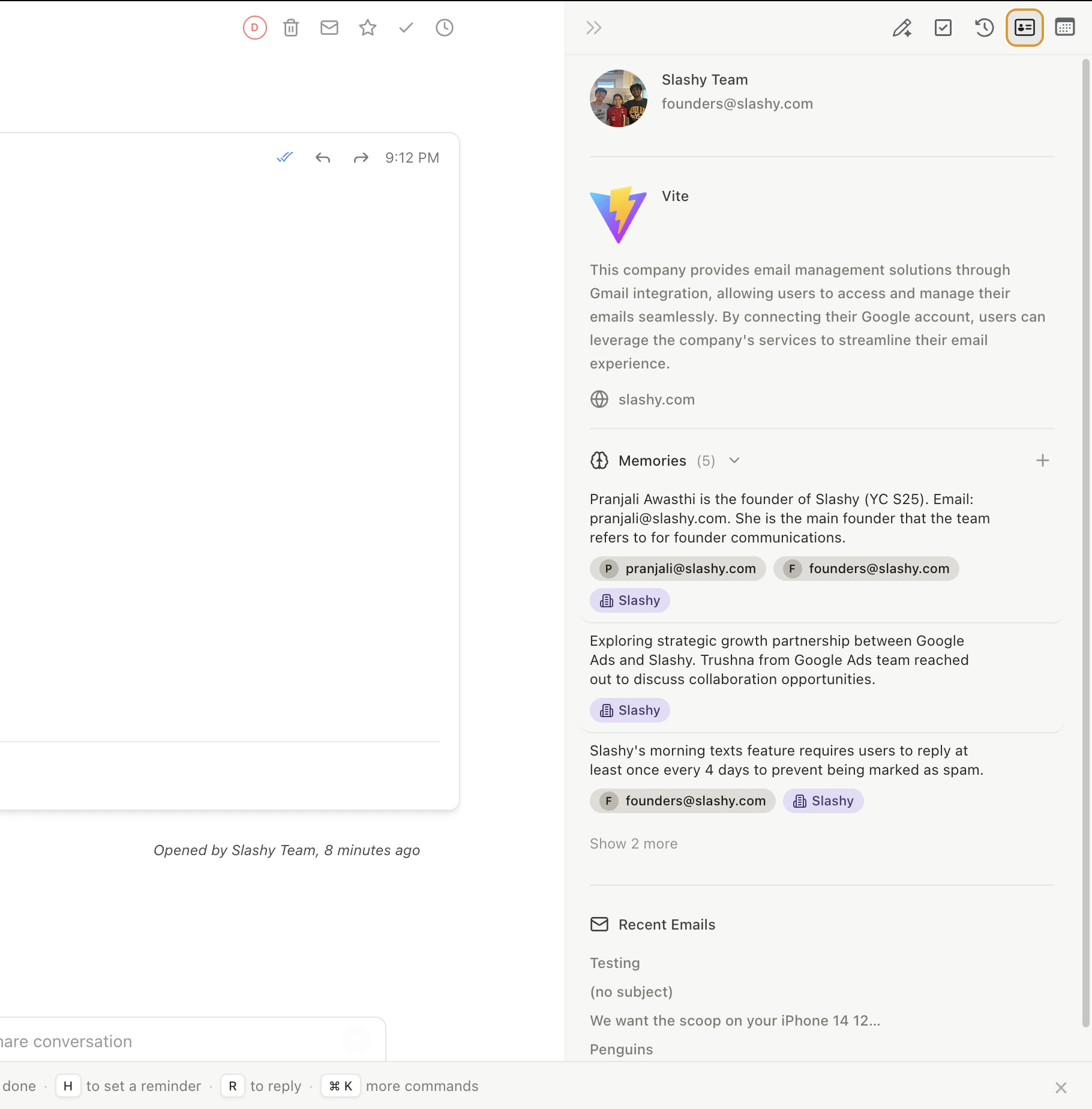The image size is (1092, 1109).
Task: Snooze the email with the clock icon
Action: (x=445, y=28)
